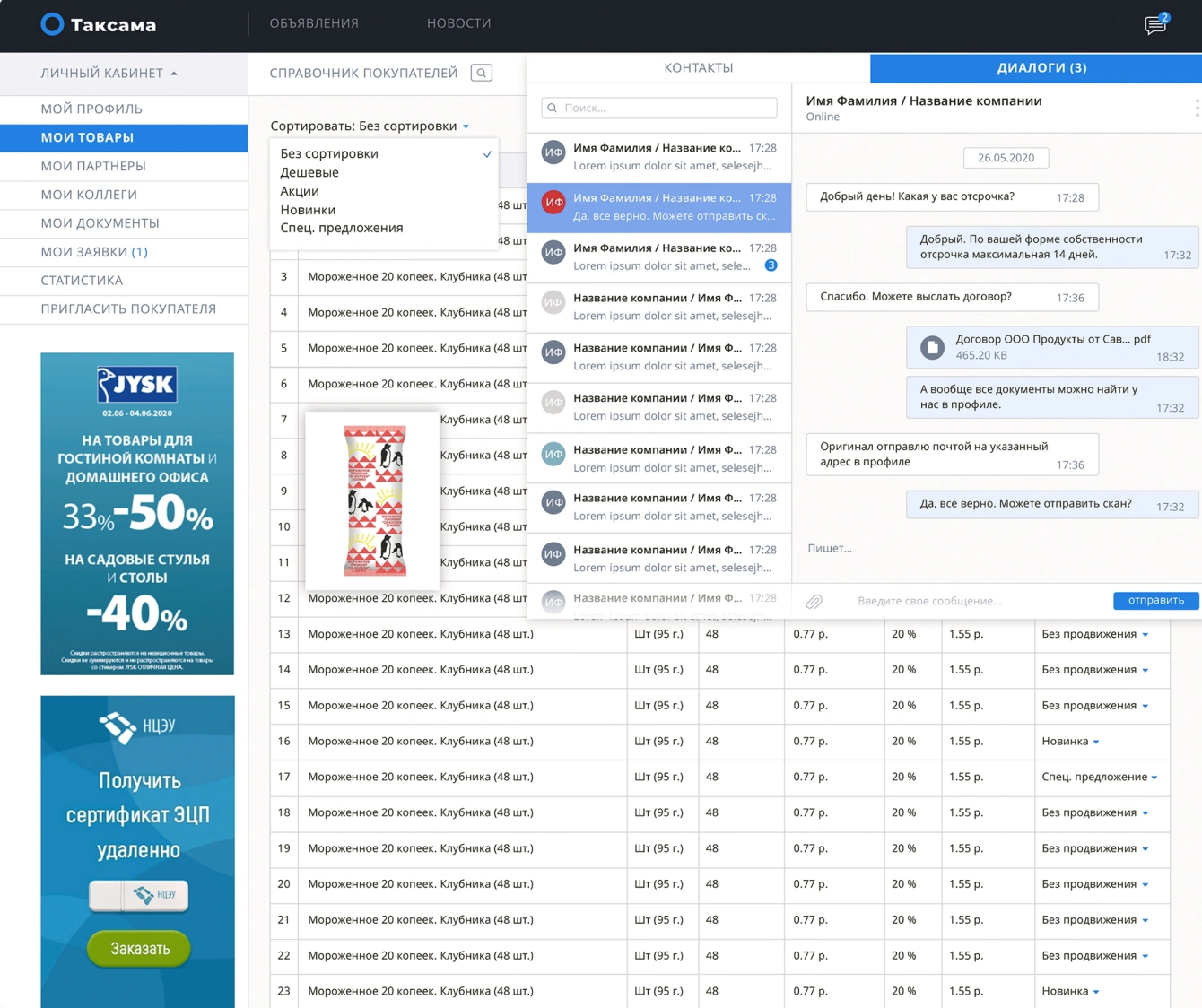Click 1.55 р. price in row 18
The height and width of the screenshot is (1008, 1202).
pyautogui.click(x=965, y=812)
